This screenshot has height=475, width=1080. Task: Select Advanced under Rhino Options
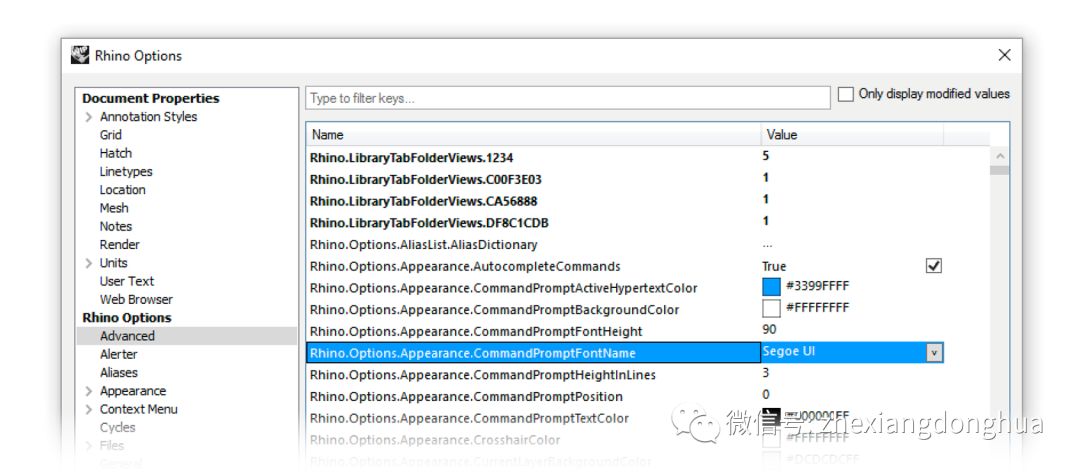click(x=127, y=336)
